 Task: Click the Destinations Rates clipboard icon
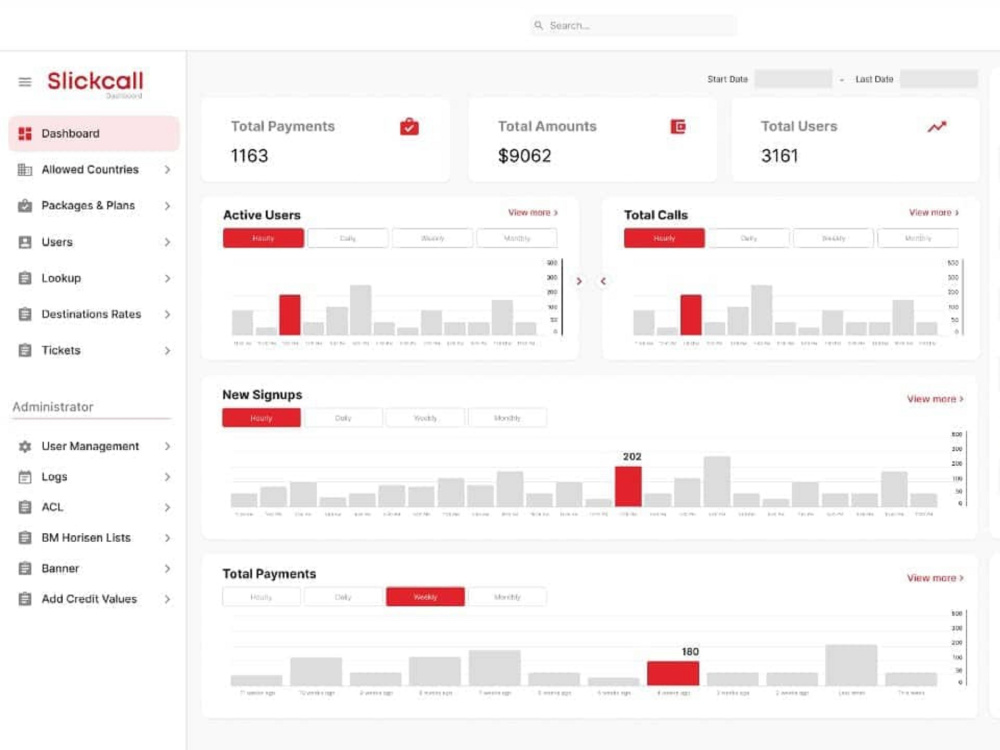pyautogui.click(x=25, y=314)
